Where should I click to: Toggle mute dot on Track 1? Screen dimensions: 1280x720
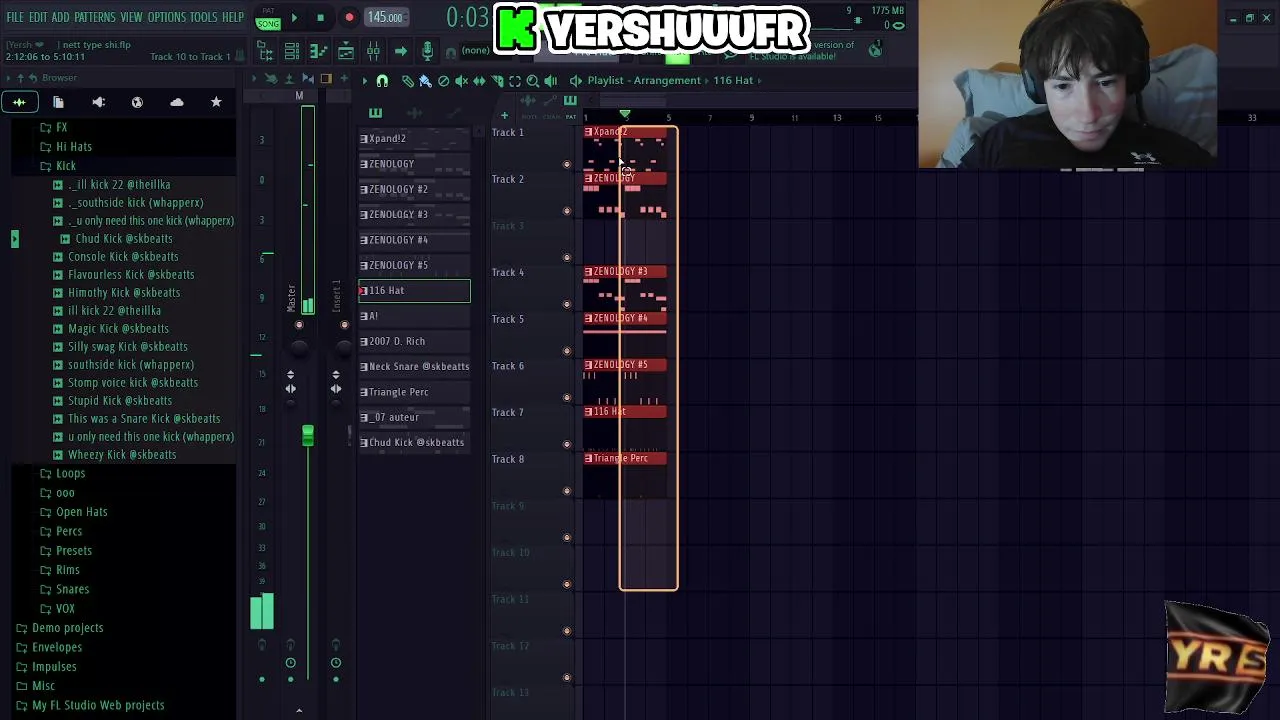click(567, 165)
